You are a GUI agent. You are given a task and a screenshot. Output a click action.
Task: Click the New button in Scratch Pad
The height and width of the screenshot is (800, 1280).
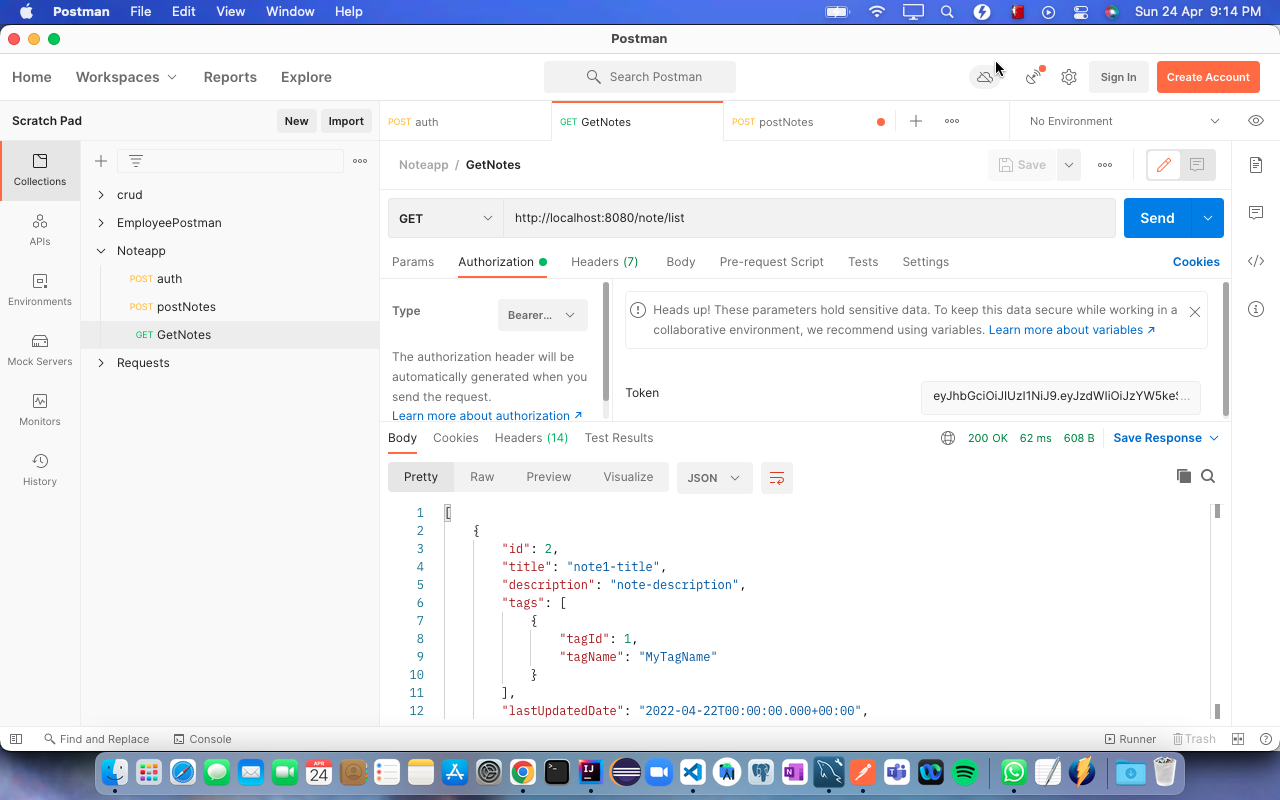pos(296,121)
